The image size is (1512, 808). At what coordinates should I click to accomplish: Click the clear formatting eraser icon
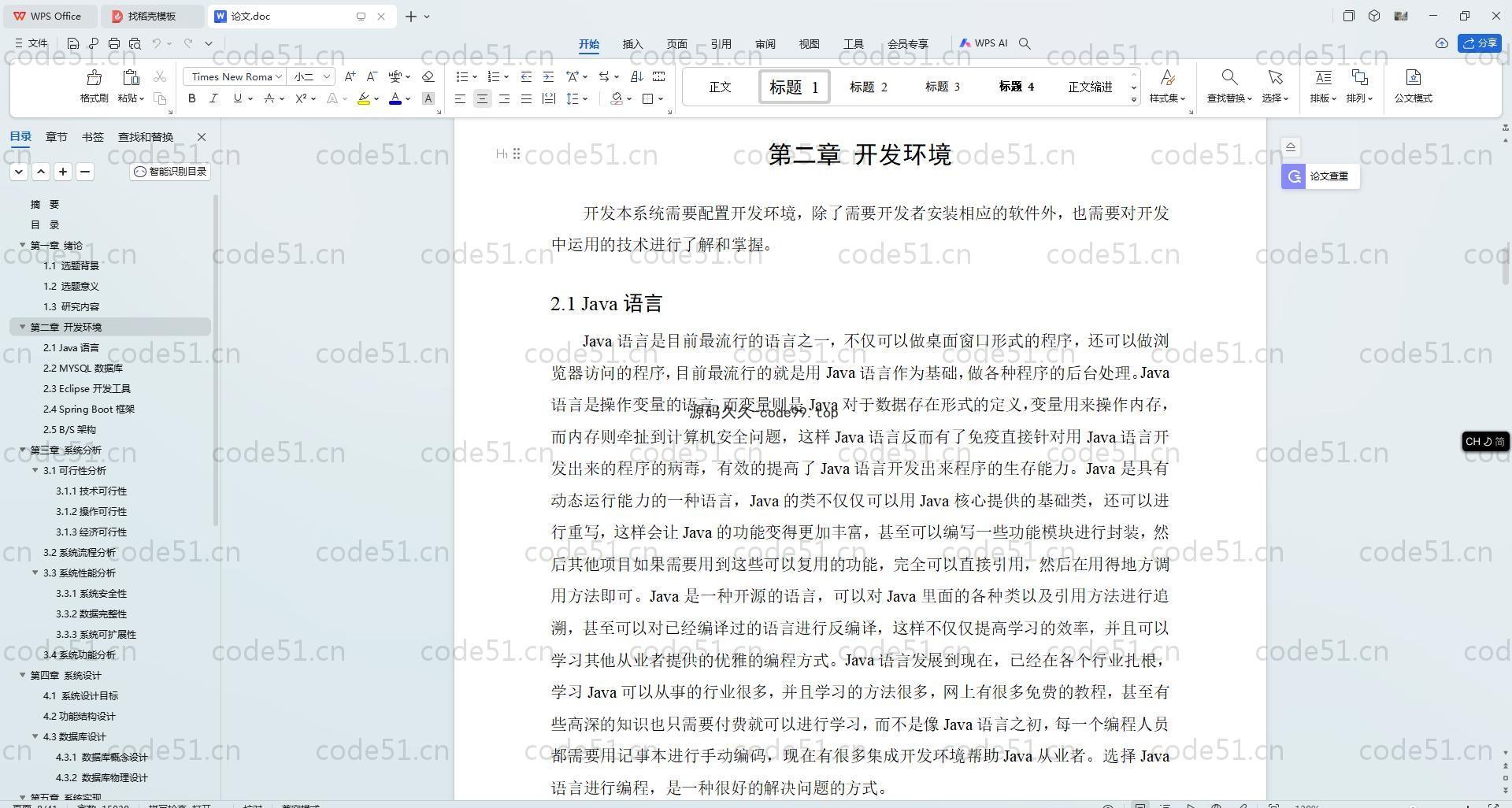point(428,76)
